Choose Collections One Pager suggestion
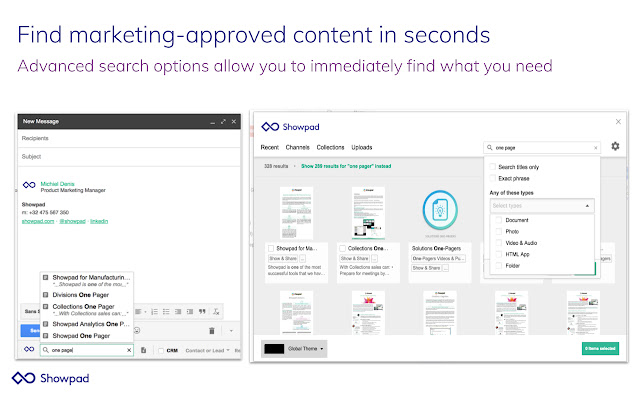The height and width of the screenshot is (400, 640). click(x=87, y=309)
